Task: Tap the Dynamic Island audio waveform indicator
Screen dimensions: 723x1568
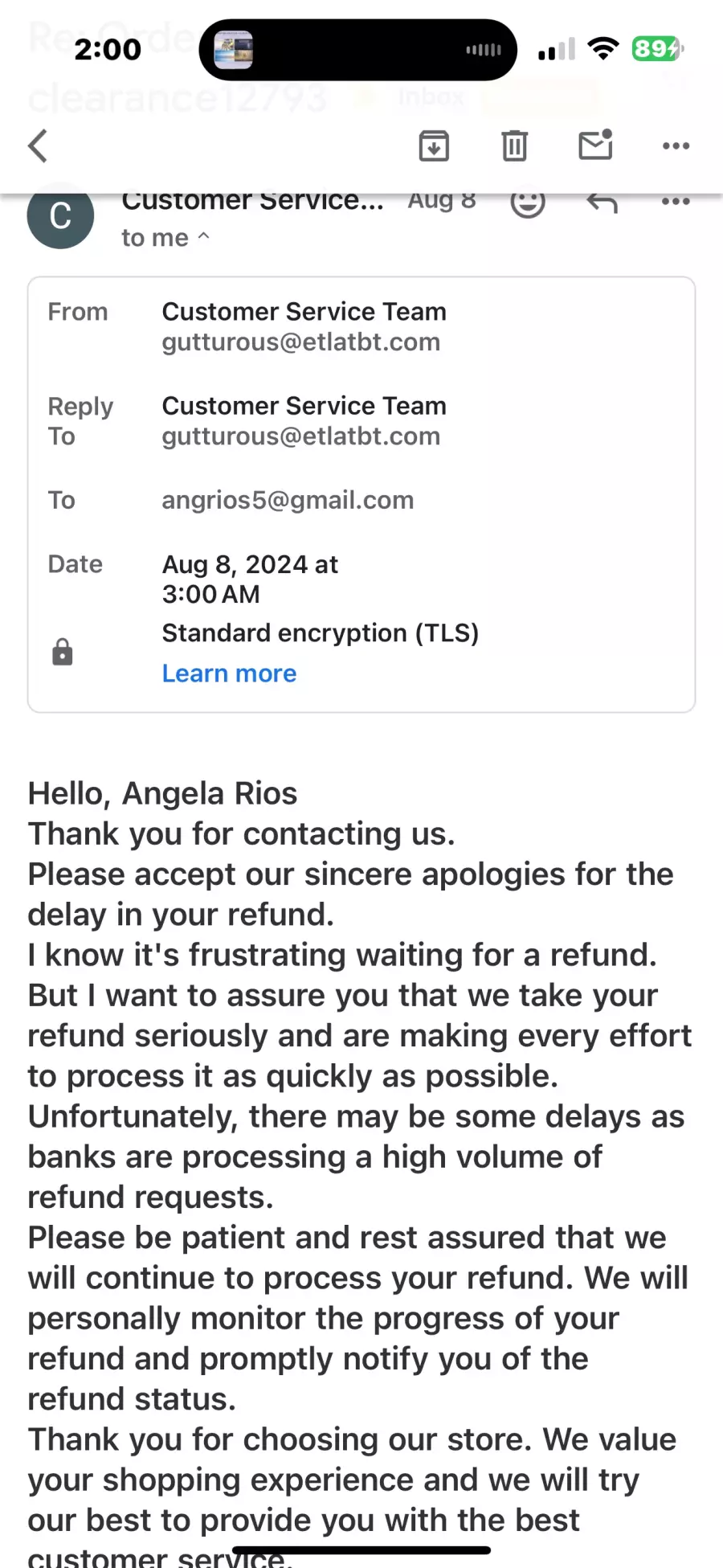Action: click(x=484, y=50)
